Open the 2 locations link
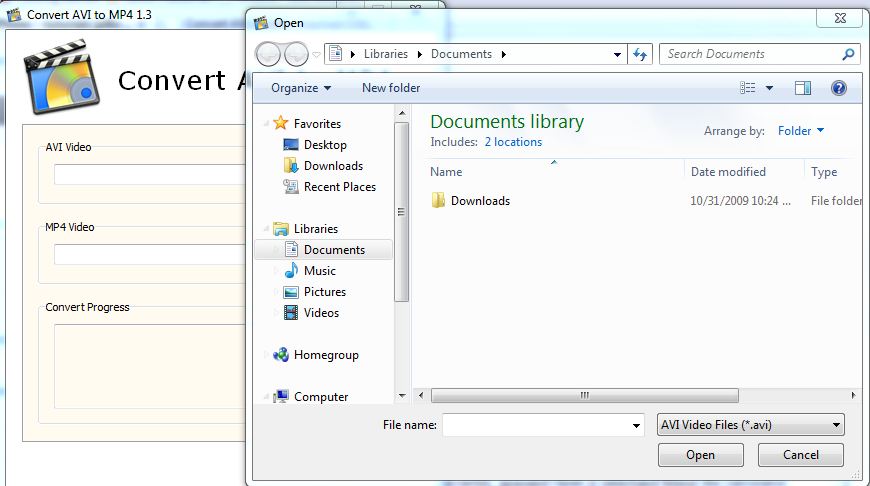This screenshot has height=486, width=870. coord(513,142)
